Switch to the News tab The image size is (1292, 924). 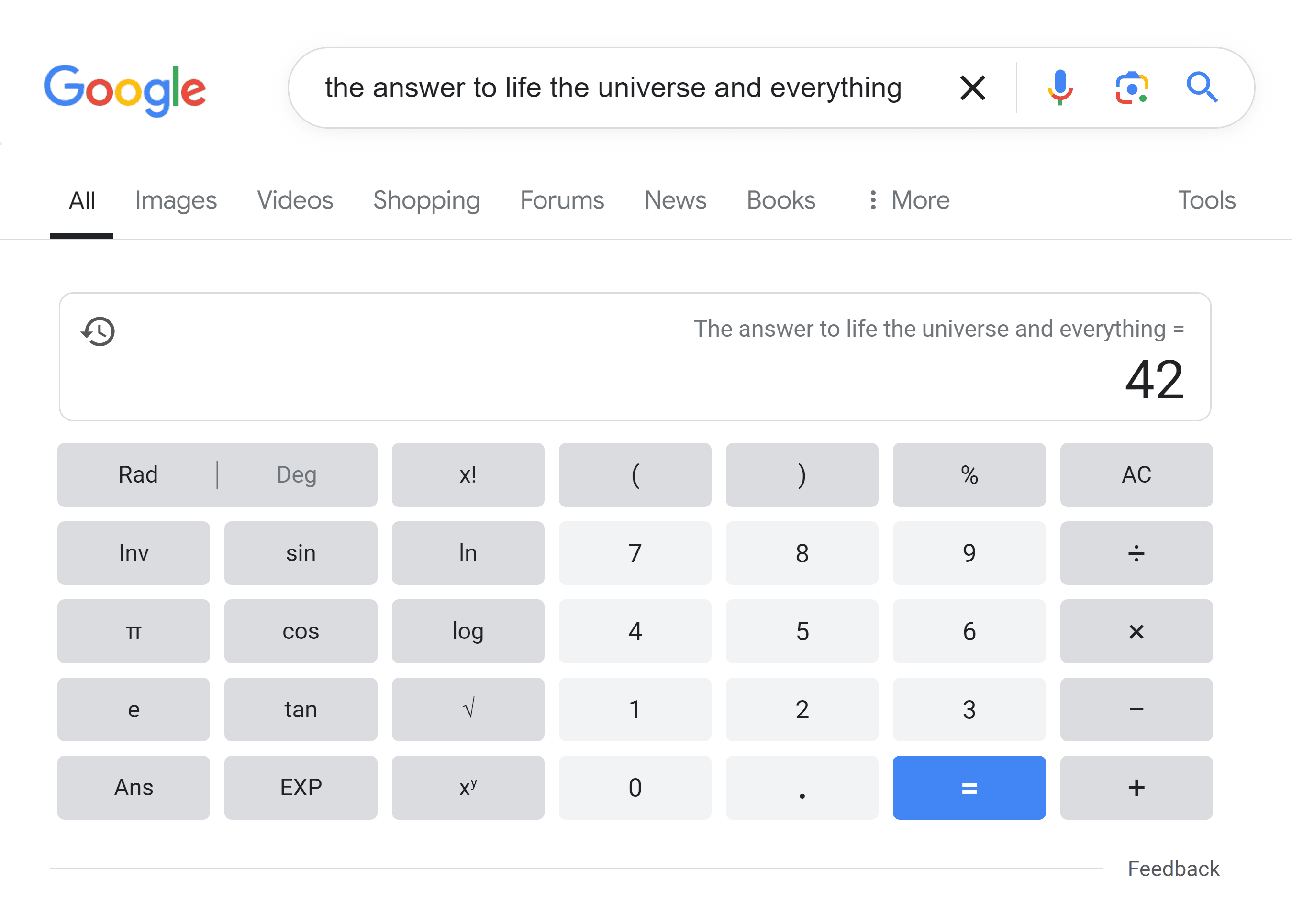pyautogui.click(x=675, y=200)
